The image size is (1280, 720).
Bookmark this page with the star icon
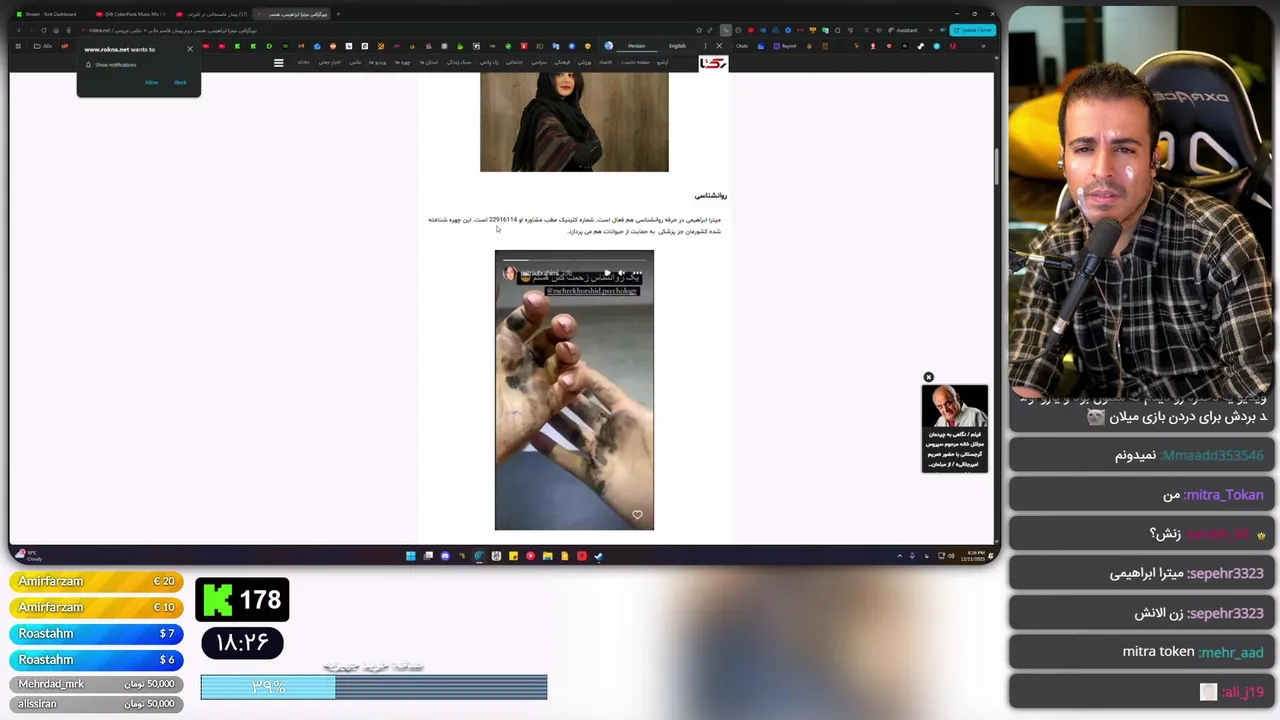point(699,30)
